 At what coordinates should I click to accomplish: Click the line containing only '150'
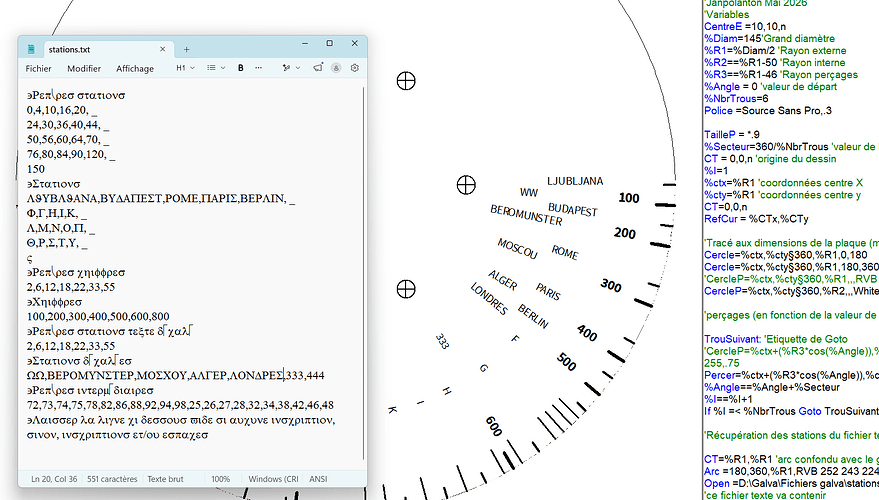[x=36, y=169]
